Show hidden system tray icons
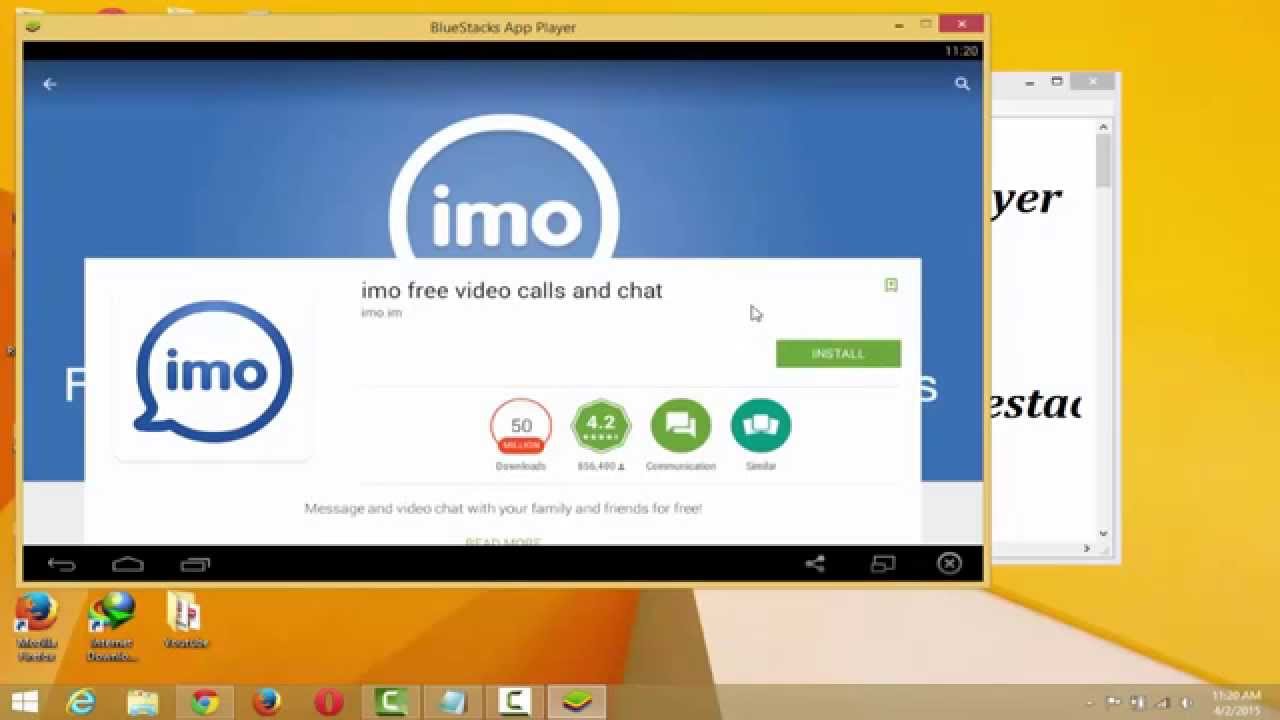The height and width of the screenshot is (720, 1280). point(1089,702)
